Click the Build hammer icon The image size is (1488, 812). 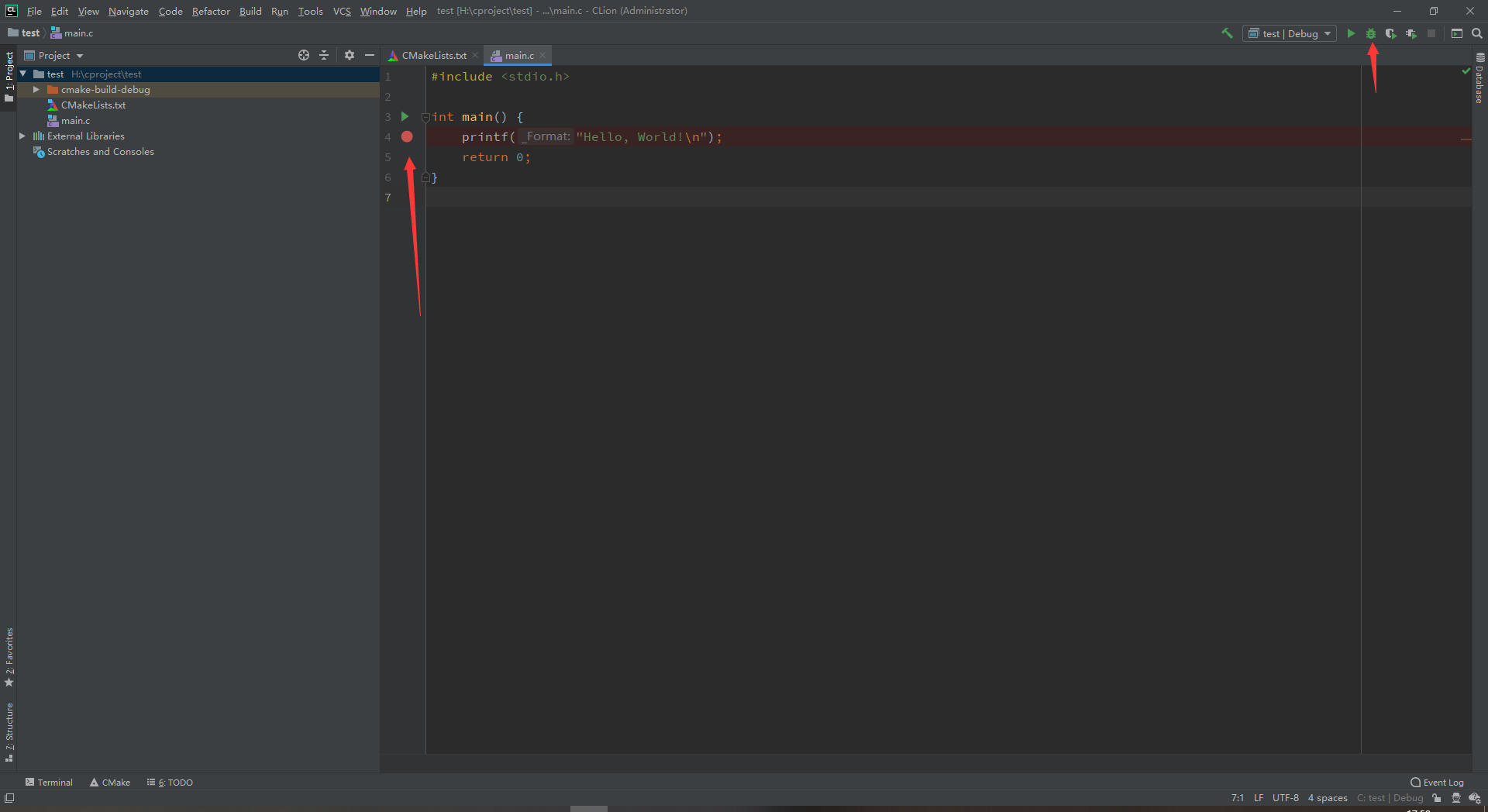pos(1227,33)
